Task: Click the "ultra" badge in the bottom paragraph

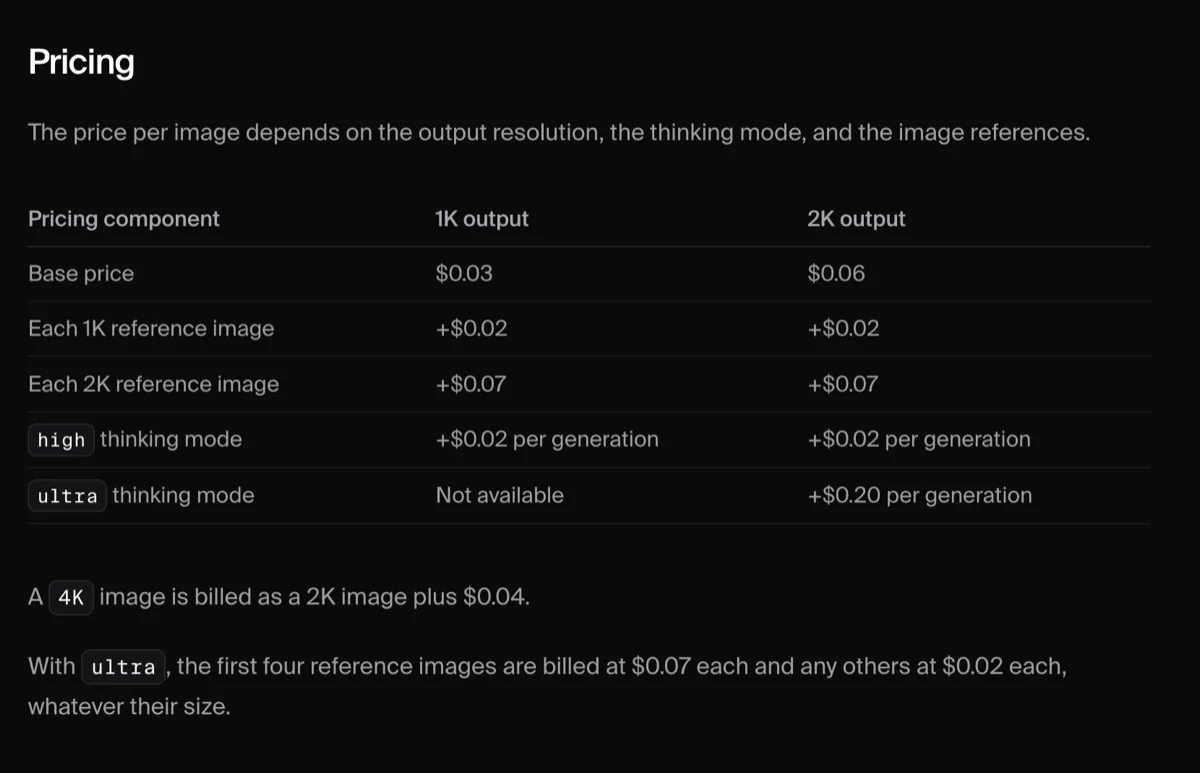Action: point(123,667)
